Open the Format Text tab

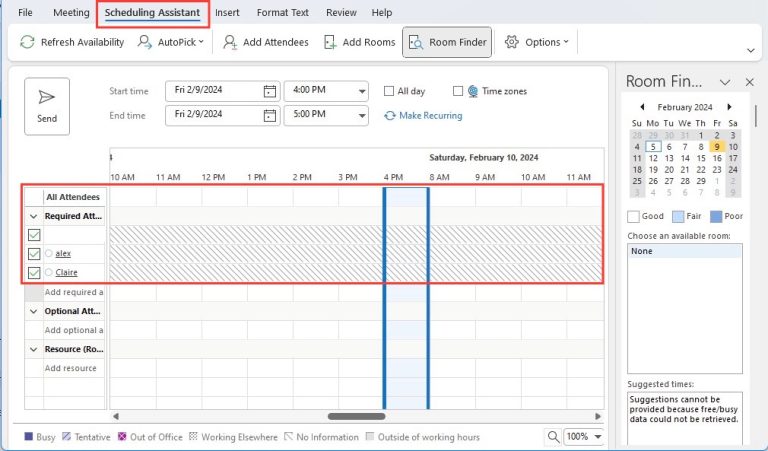pos(282,13)
